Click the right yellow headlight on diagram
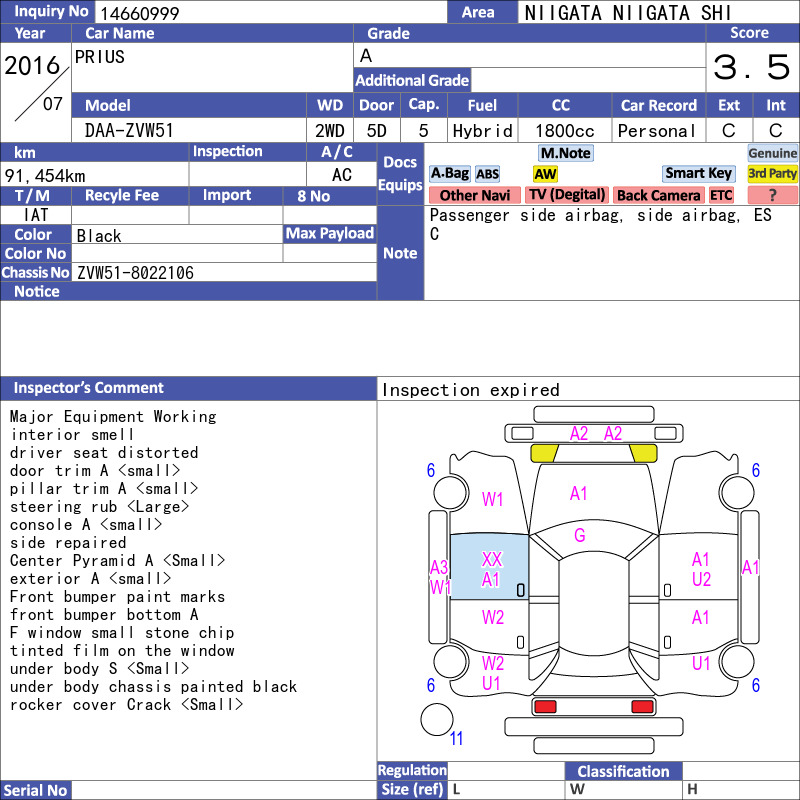The image size is (800, 800). (x=643, y=453)
